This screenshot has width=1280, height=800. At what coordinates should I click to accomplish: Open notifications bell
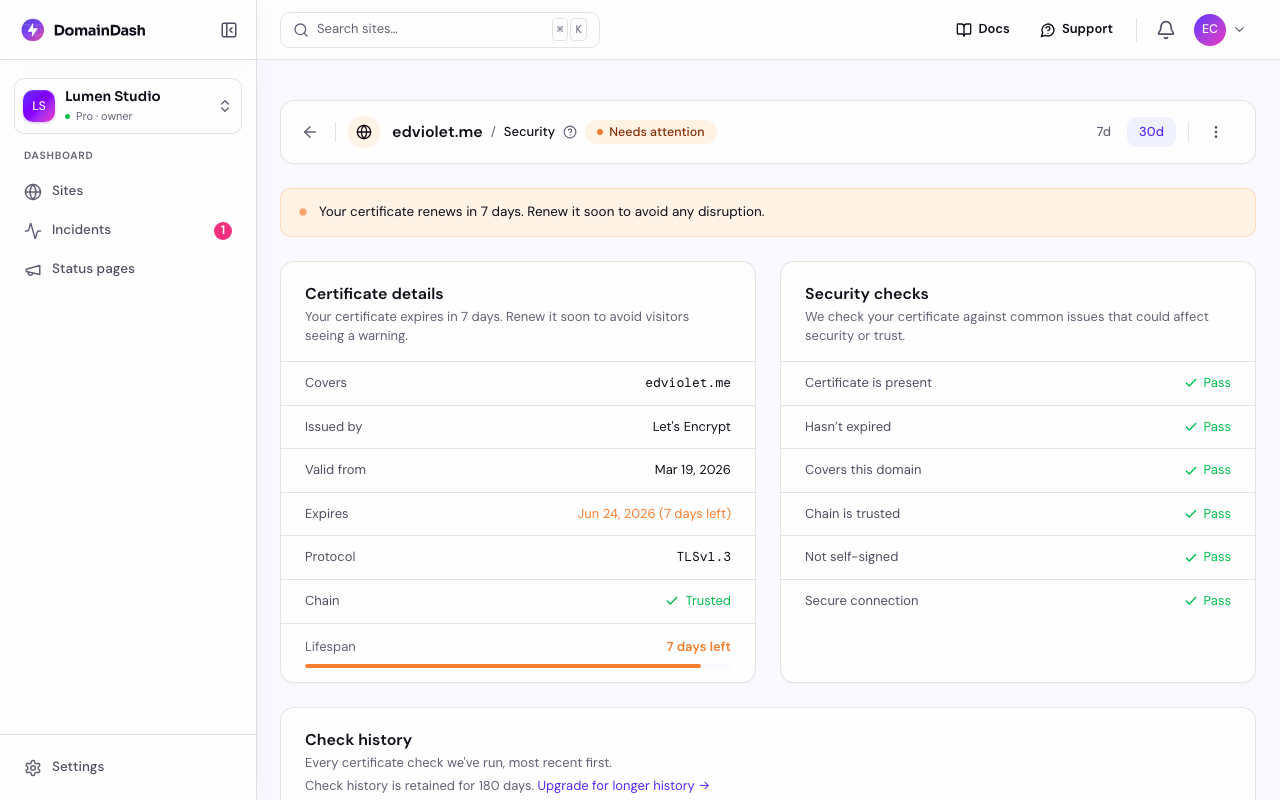coord(1166,30)
